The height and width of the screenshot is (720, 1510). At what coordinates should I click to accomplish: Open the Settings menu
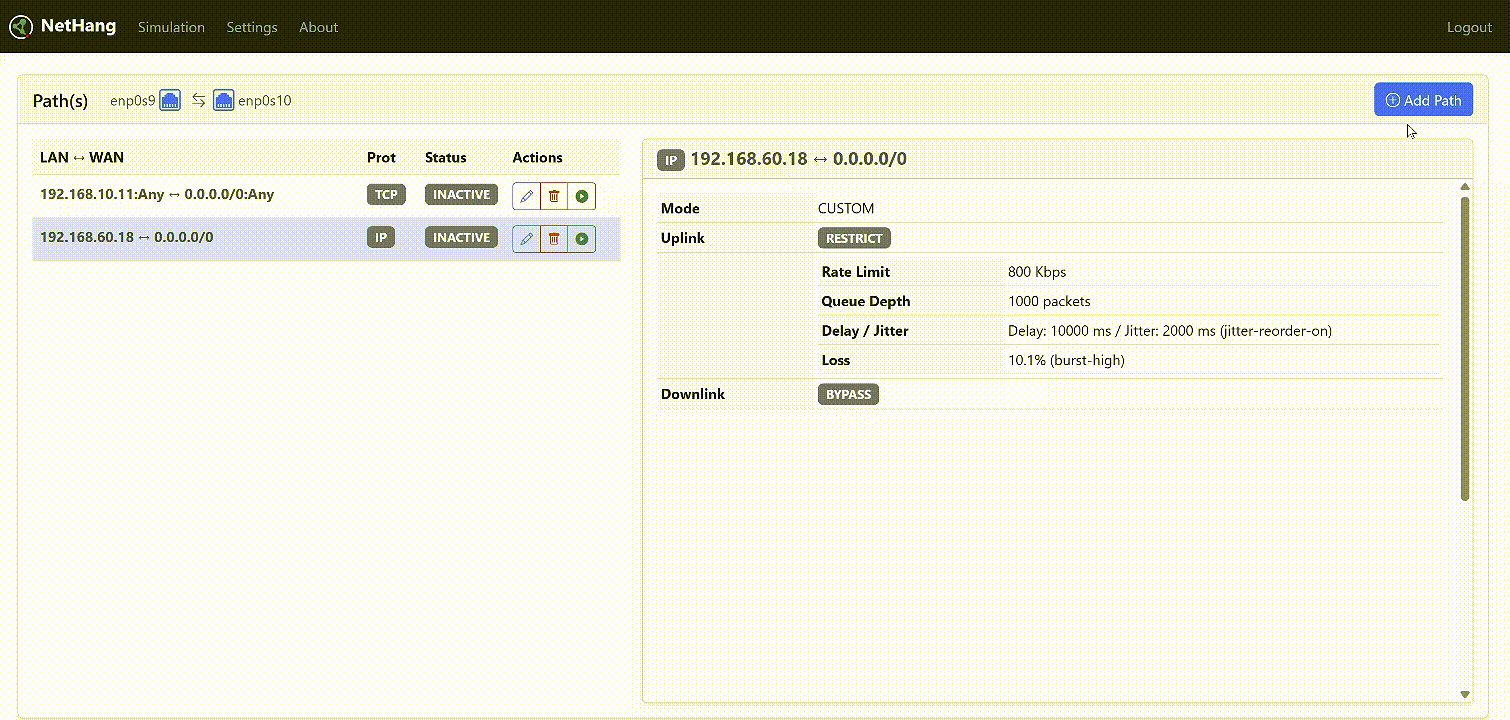tap(252, 27)
